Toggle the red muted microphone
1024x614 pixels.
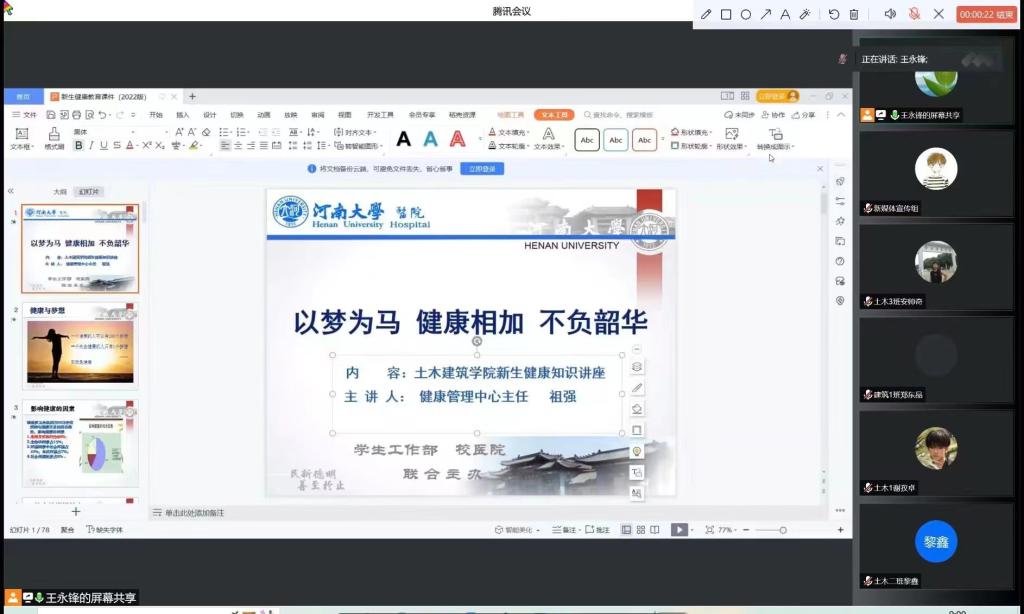coord(914,14)
